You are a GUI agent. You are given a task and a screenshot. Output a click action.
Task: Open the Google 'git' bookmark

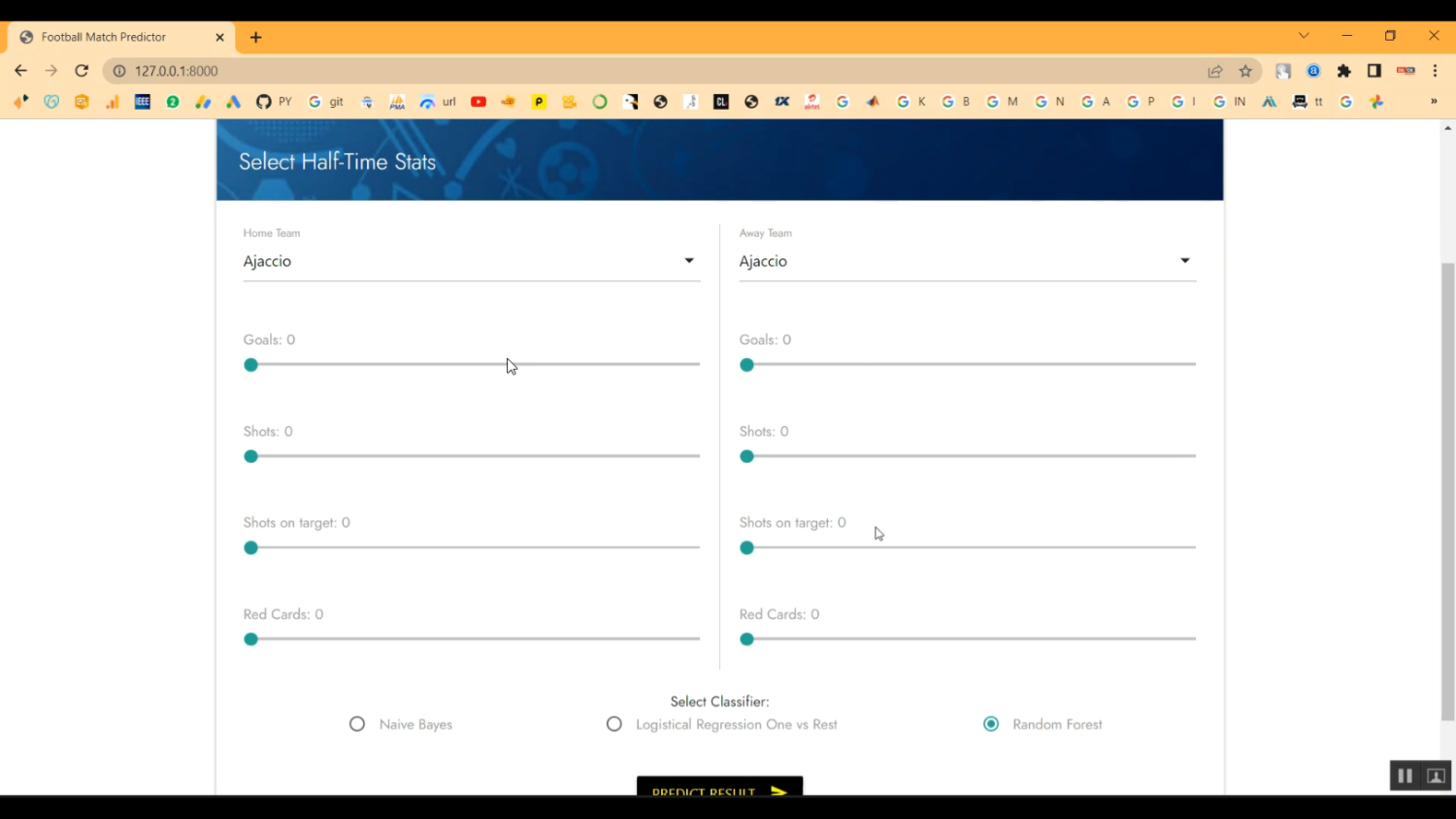click(326, 102)
